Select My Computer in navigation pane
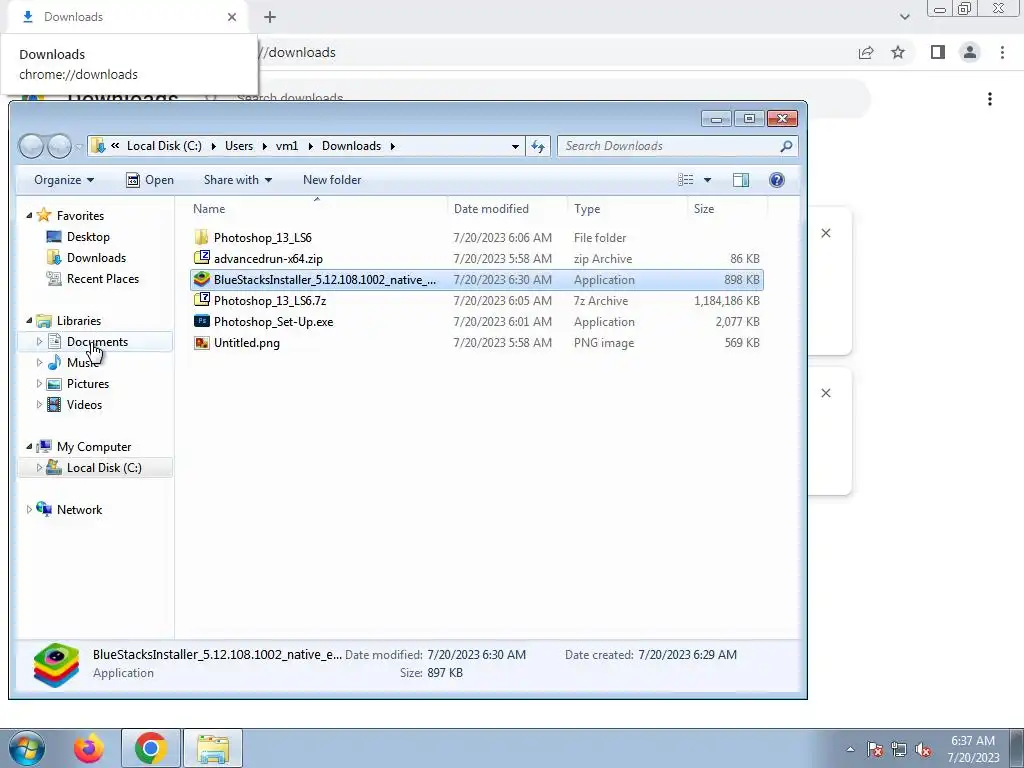Screen dimensions: 1024x768 (x=94, y=447)
